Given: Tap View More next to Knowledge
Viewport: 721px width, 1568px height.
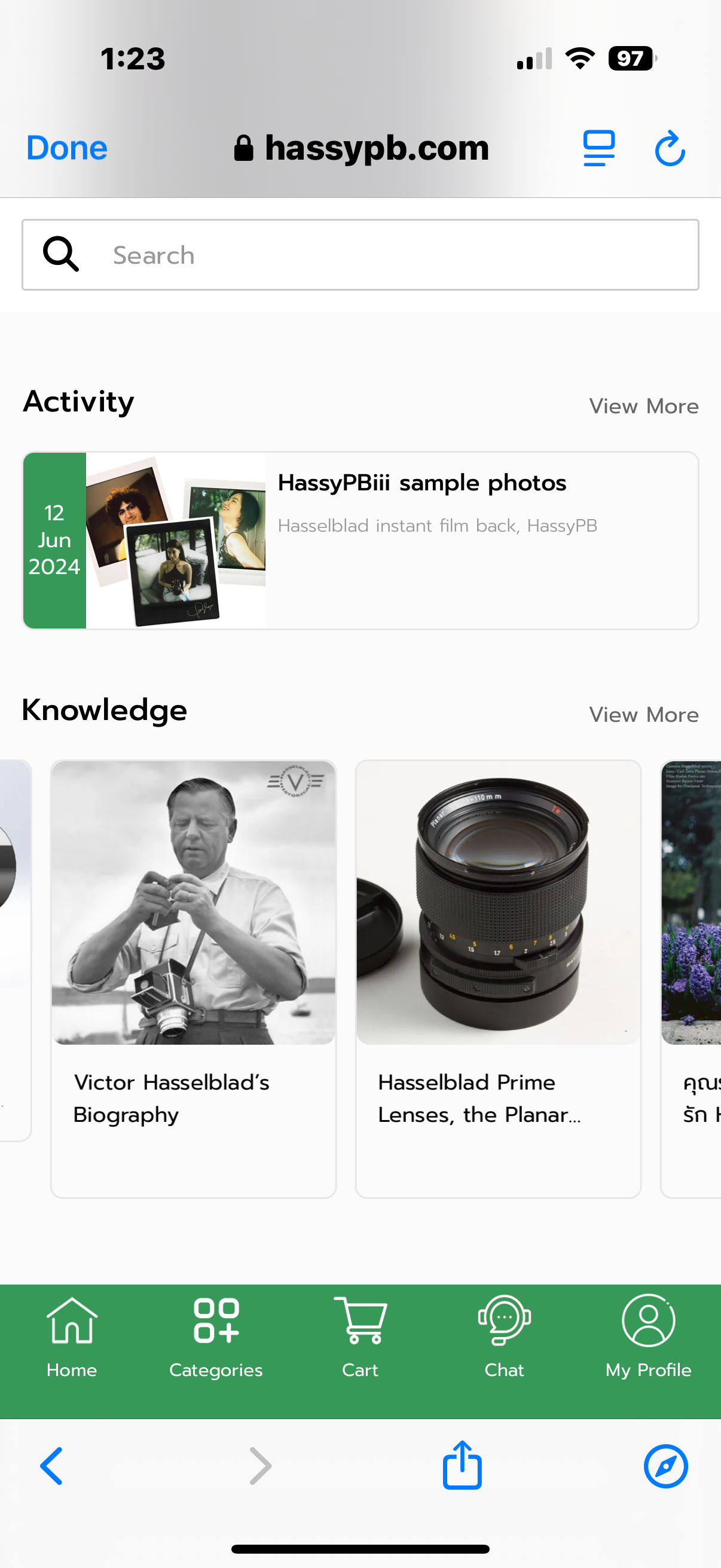Looking at the screenshot, I should [643, 715].
